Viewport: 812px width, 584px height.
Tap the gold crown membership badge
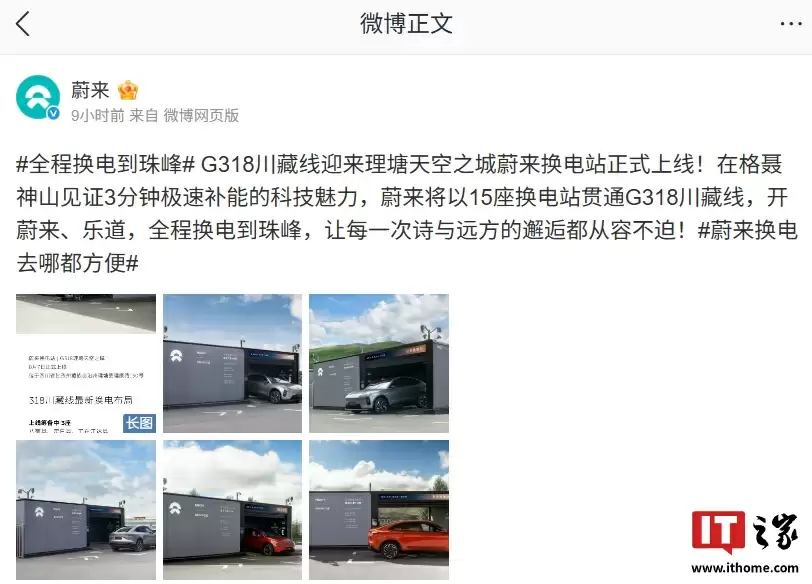[x=128, y=91]
